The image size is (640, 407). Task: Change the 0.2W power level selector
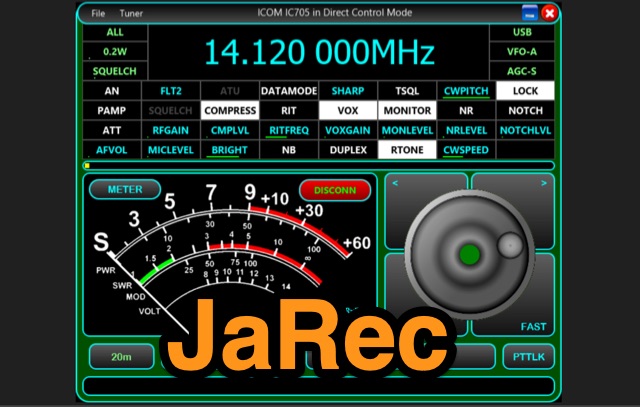[115, 52]
